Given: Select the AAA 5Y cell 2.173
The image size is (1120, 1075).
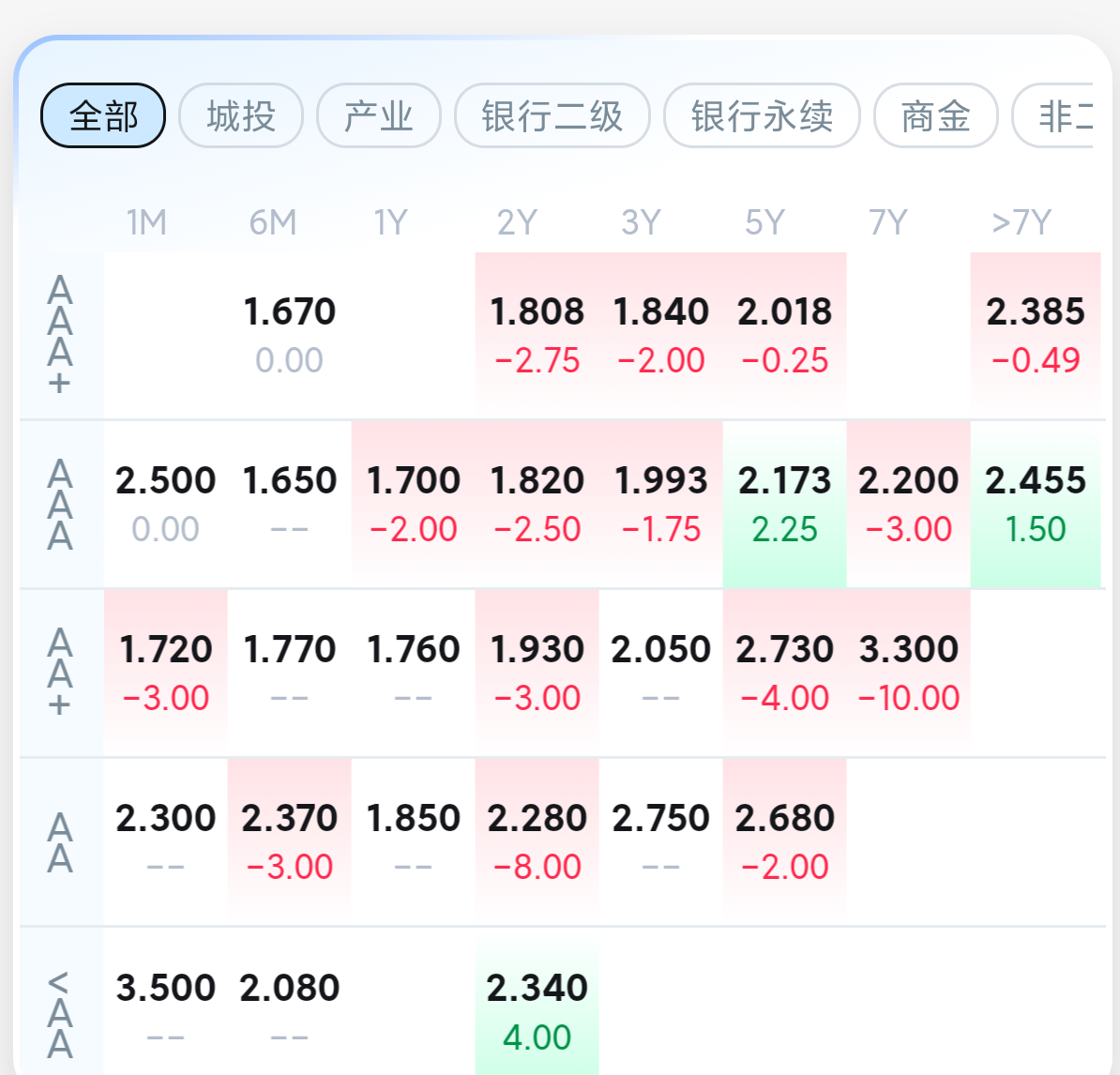Looking at the screenshot, I should click(784, 504).
